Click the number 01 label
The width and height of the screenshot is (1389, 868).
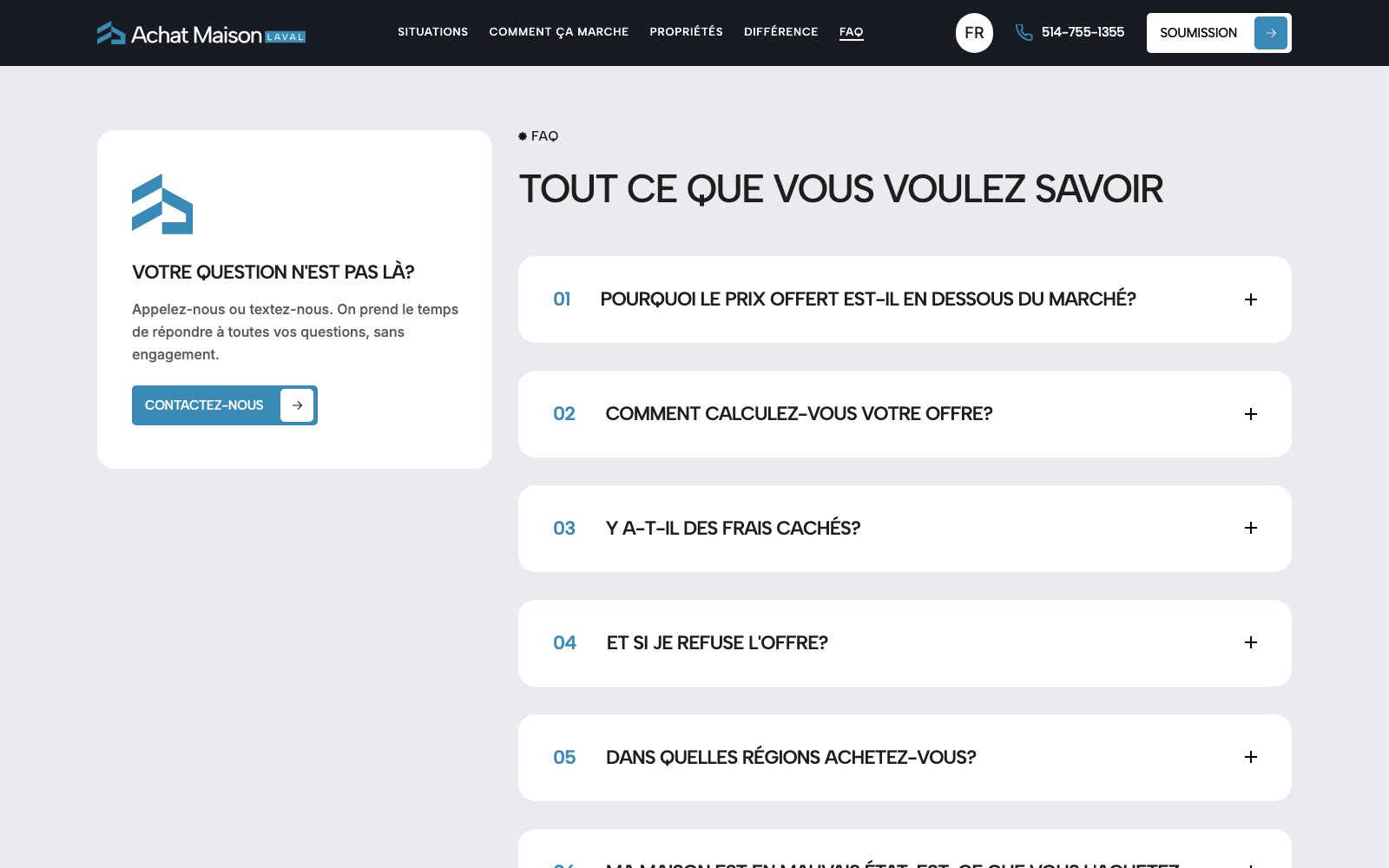point(562,299)
